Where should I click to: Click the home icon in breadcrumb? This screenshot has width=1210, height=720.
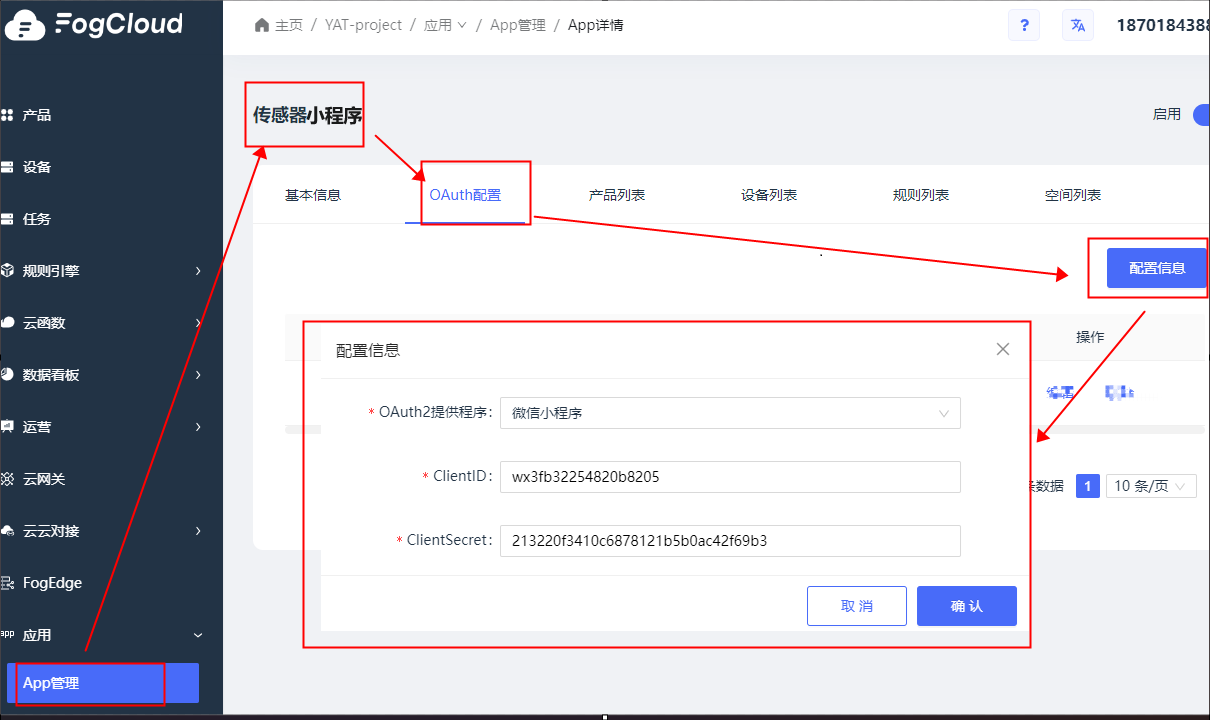(x=262, y=25)
